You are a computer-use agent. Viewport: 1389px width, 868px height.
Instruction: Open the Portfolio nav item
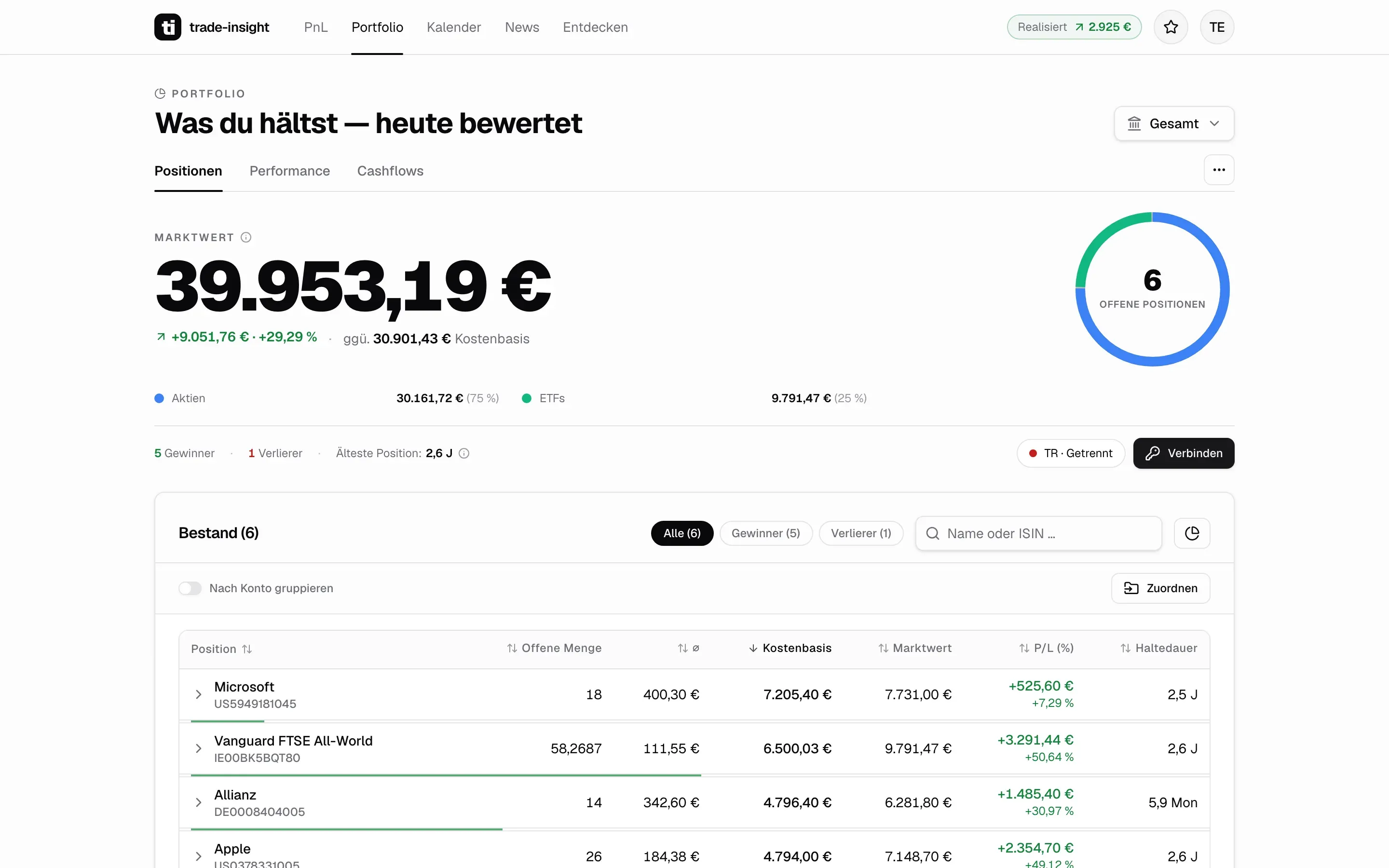click(377, 27)
